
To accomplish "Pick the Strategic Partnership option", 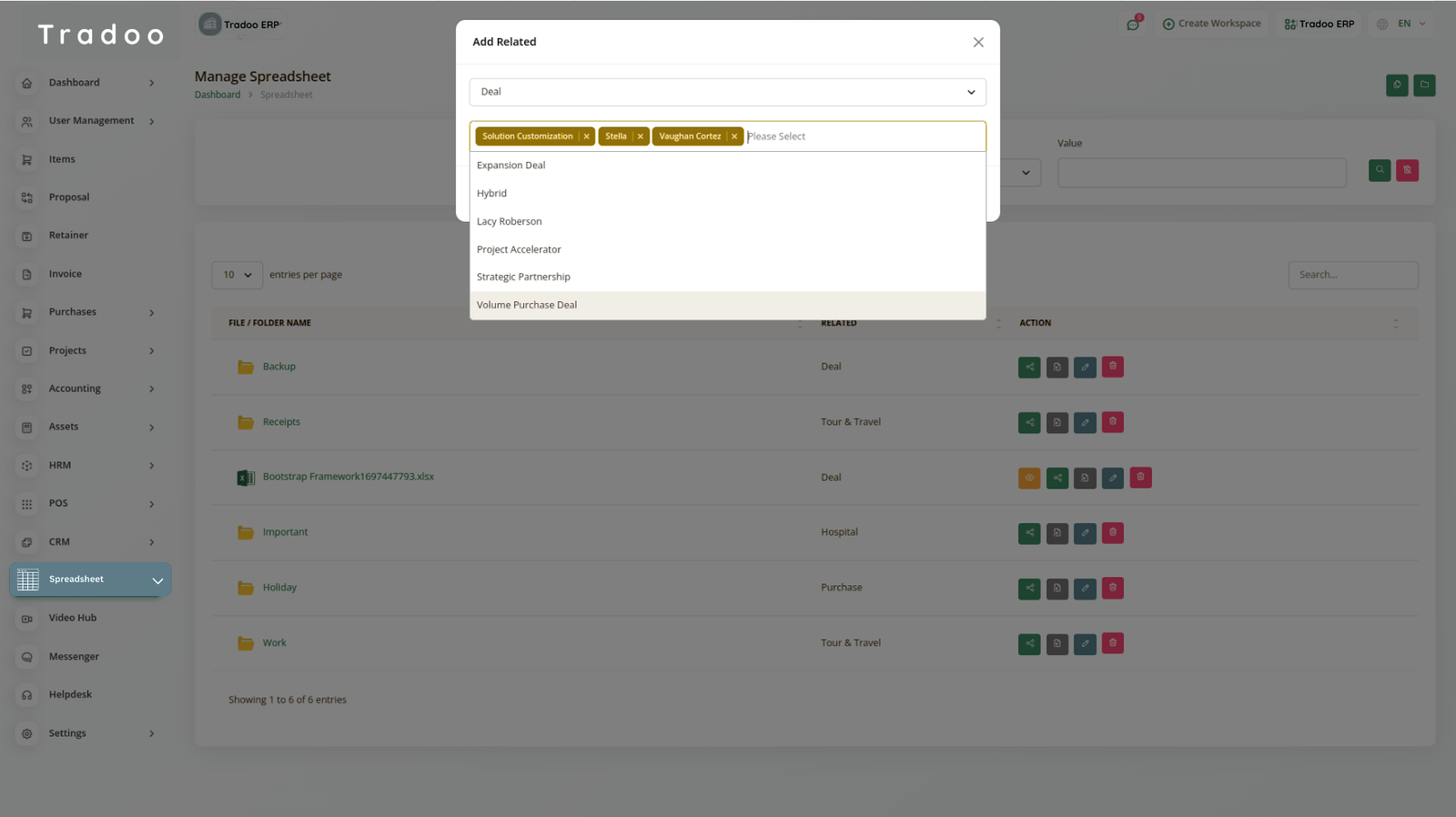I will [x=523, y=277].
